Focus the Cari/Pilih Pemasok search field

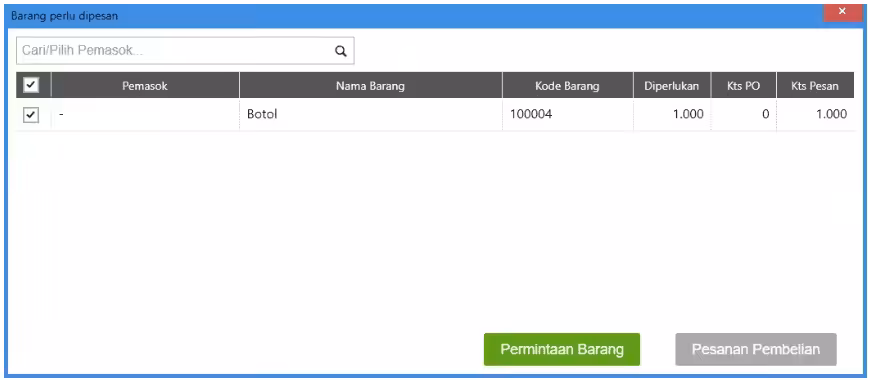(185, 50)
